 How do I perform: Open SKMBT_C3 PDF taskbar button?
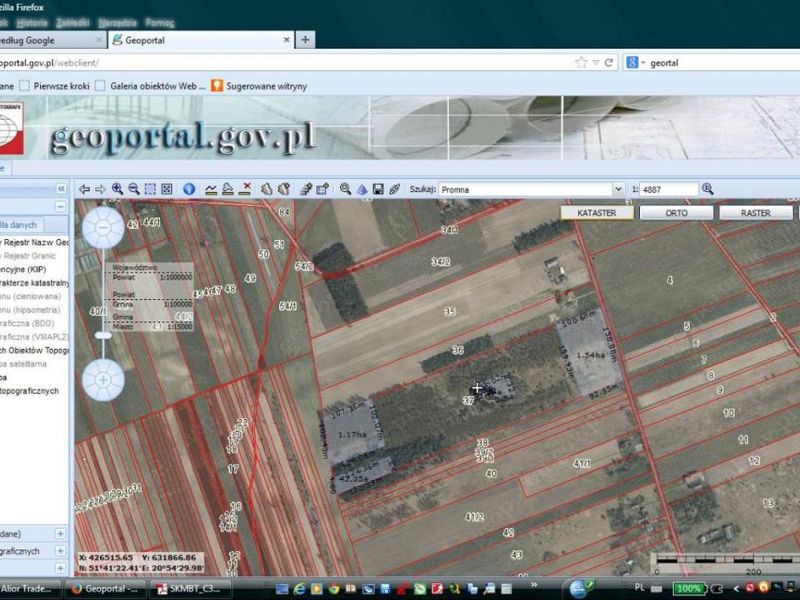[190, 588]
